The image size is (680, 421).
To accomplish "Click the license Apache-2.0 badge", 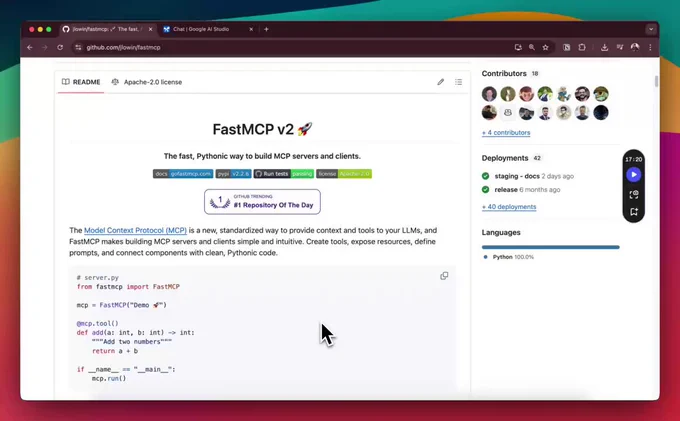I will click(344, 174).
